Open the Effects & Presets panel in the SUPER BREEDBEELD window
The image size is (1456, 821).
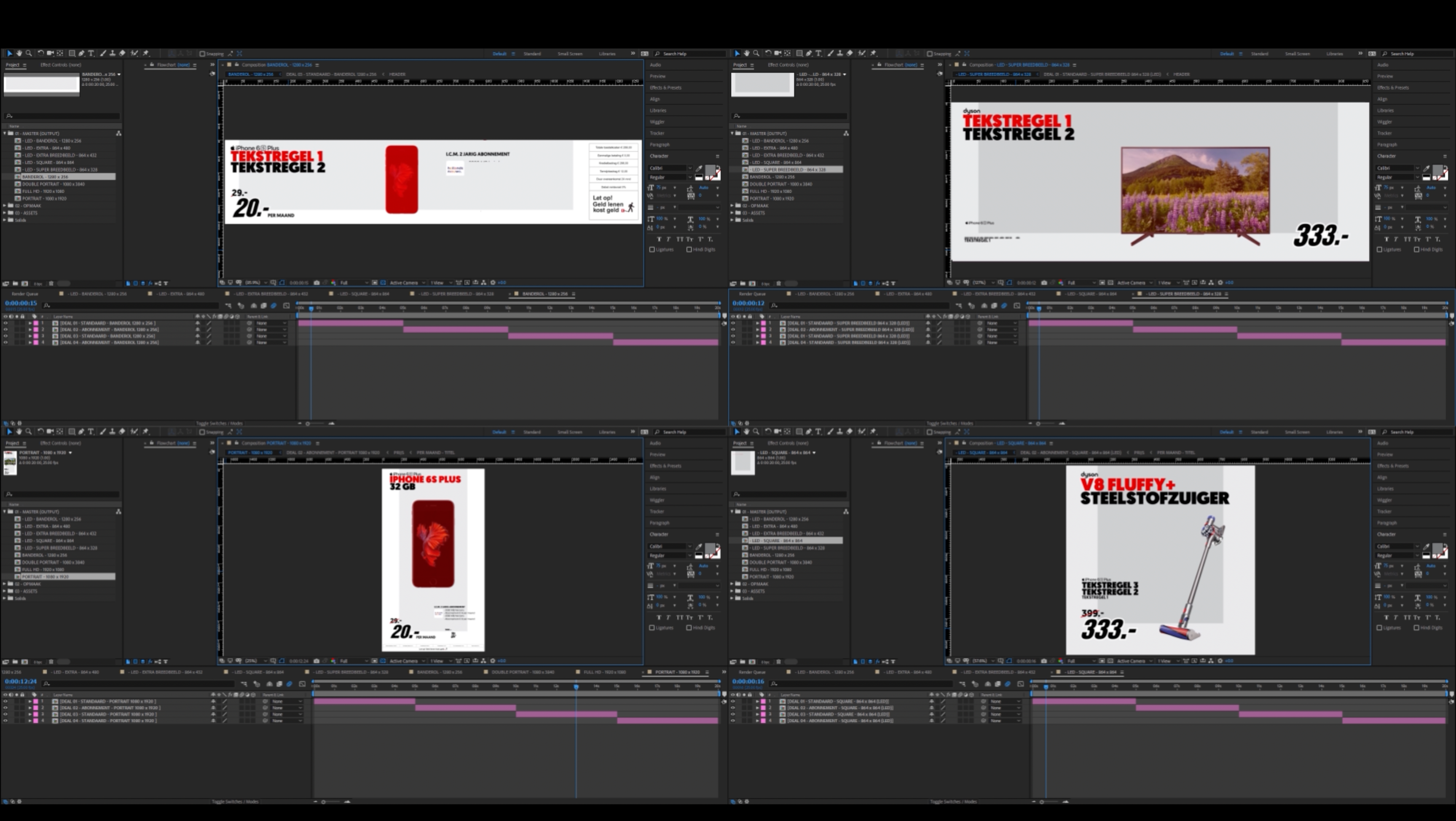pyautogui.click(x=1393, y=88)
